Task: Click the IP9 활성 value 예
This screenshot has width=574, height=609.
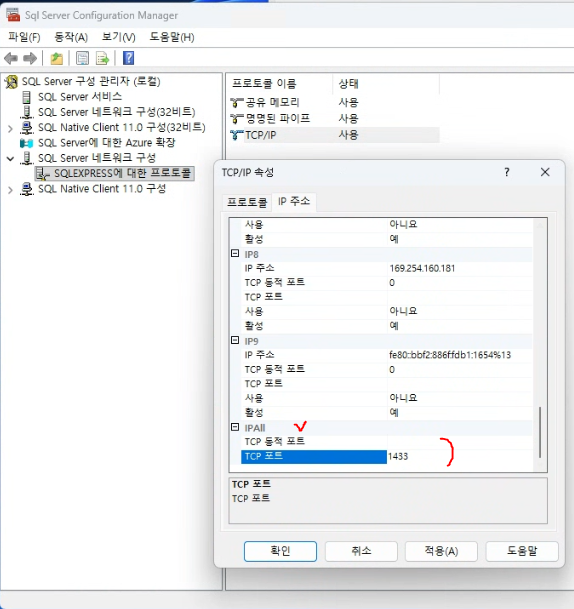Action: click(394, 412)
